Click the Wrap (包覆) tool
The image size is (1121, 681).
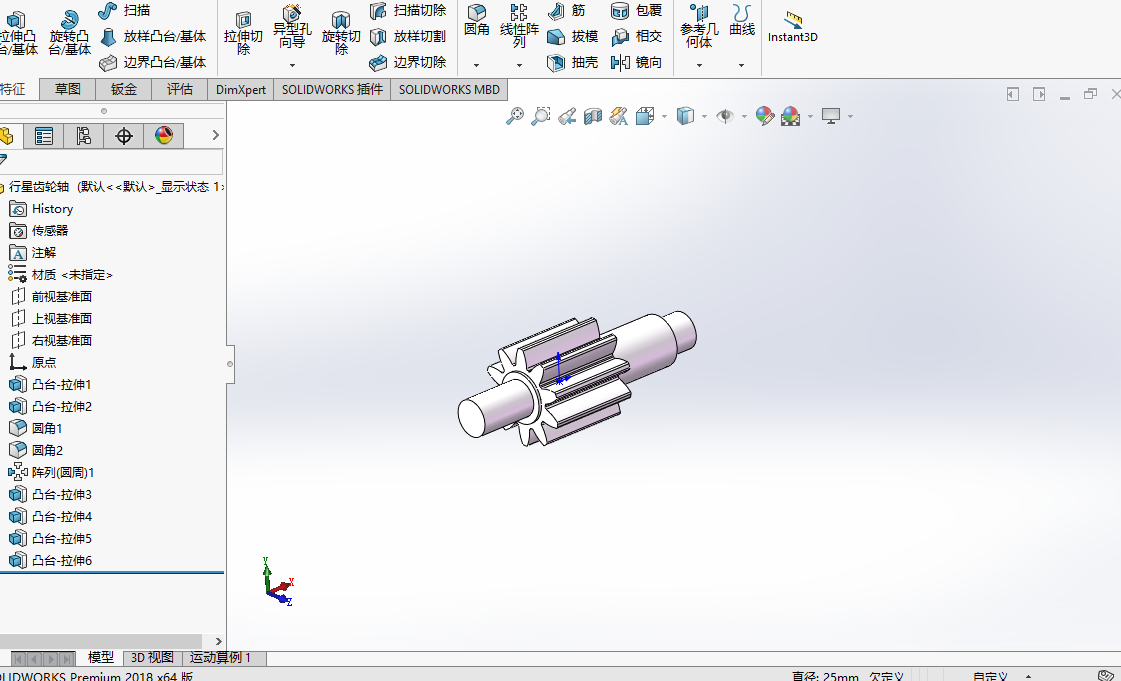[x=636, y=11]
